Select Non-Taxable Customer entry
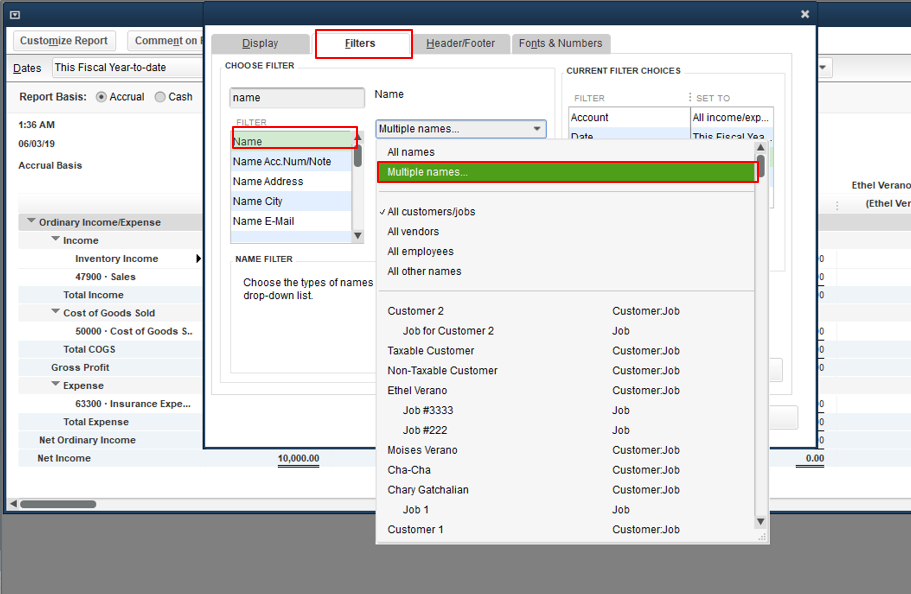 click(566, 370)
